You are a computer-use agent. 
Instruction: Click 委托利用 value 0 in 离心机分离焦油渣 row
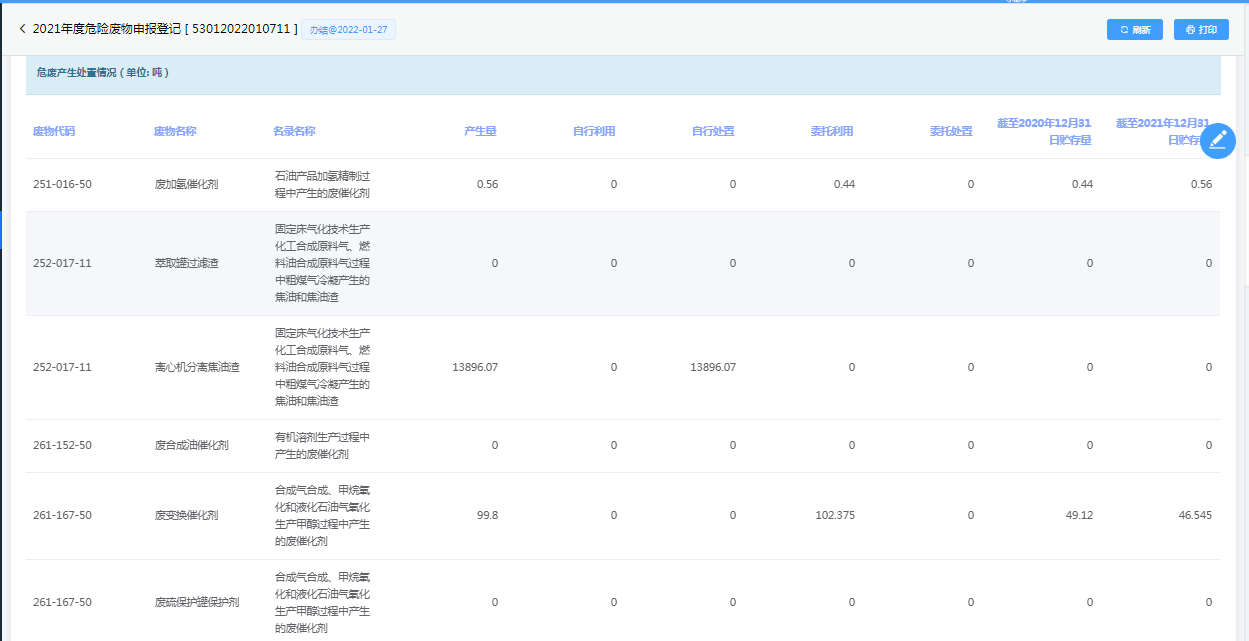tap(852, 367)
